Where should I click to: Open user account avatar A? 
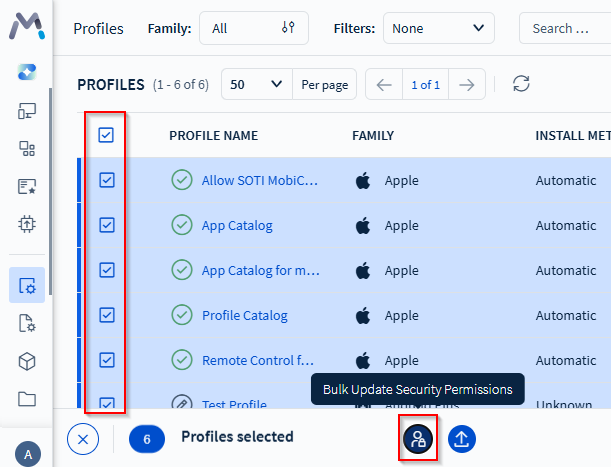pos(27,454)
